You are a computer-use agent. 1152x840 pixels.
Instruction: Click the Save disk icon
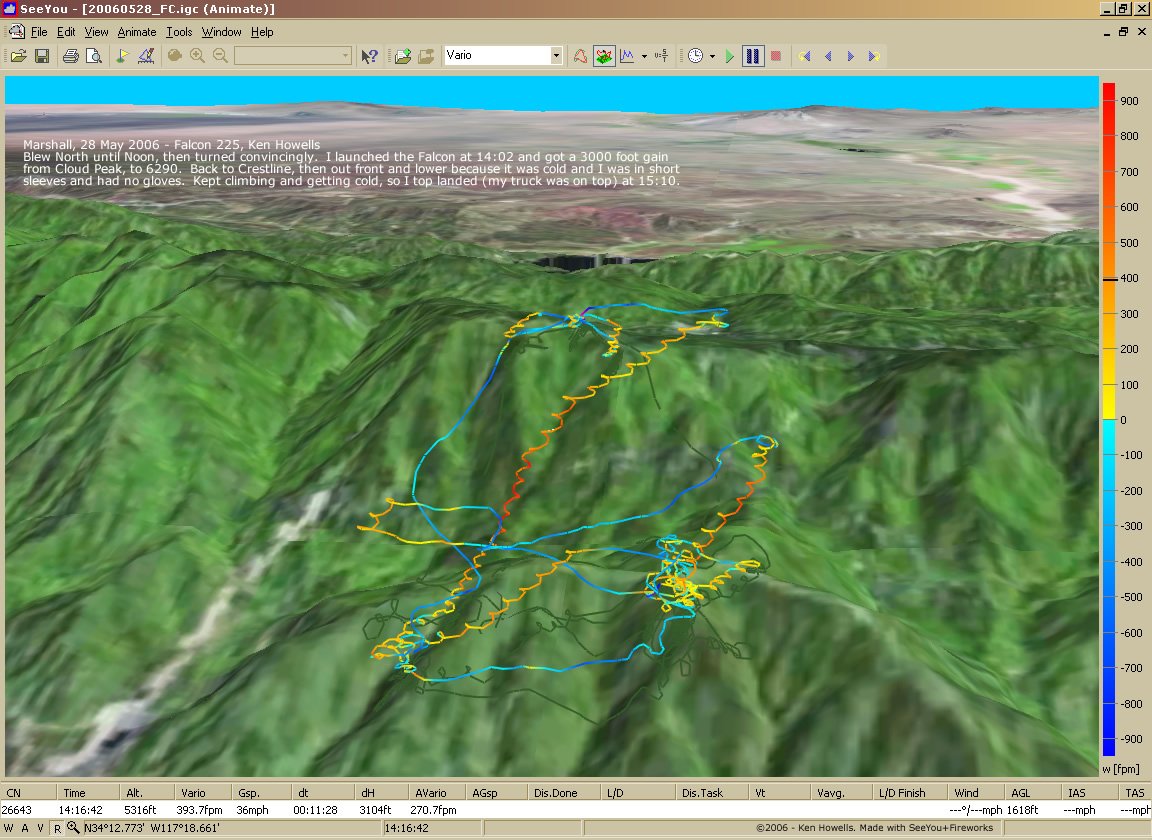pos(42,56)
